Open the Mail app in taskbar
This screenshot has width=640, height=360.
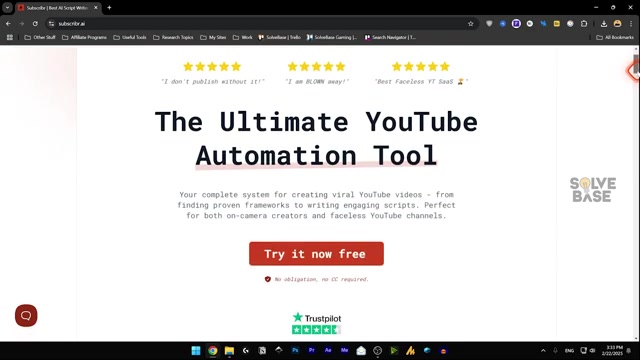(361, 351)
